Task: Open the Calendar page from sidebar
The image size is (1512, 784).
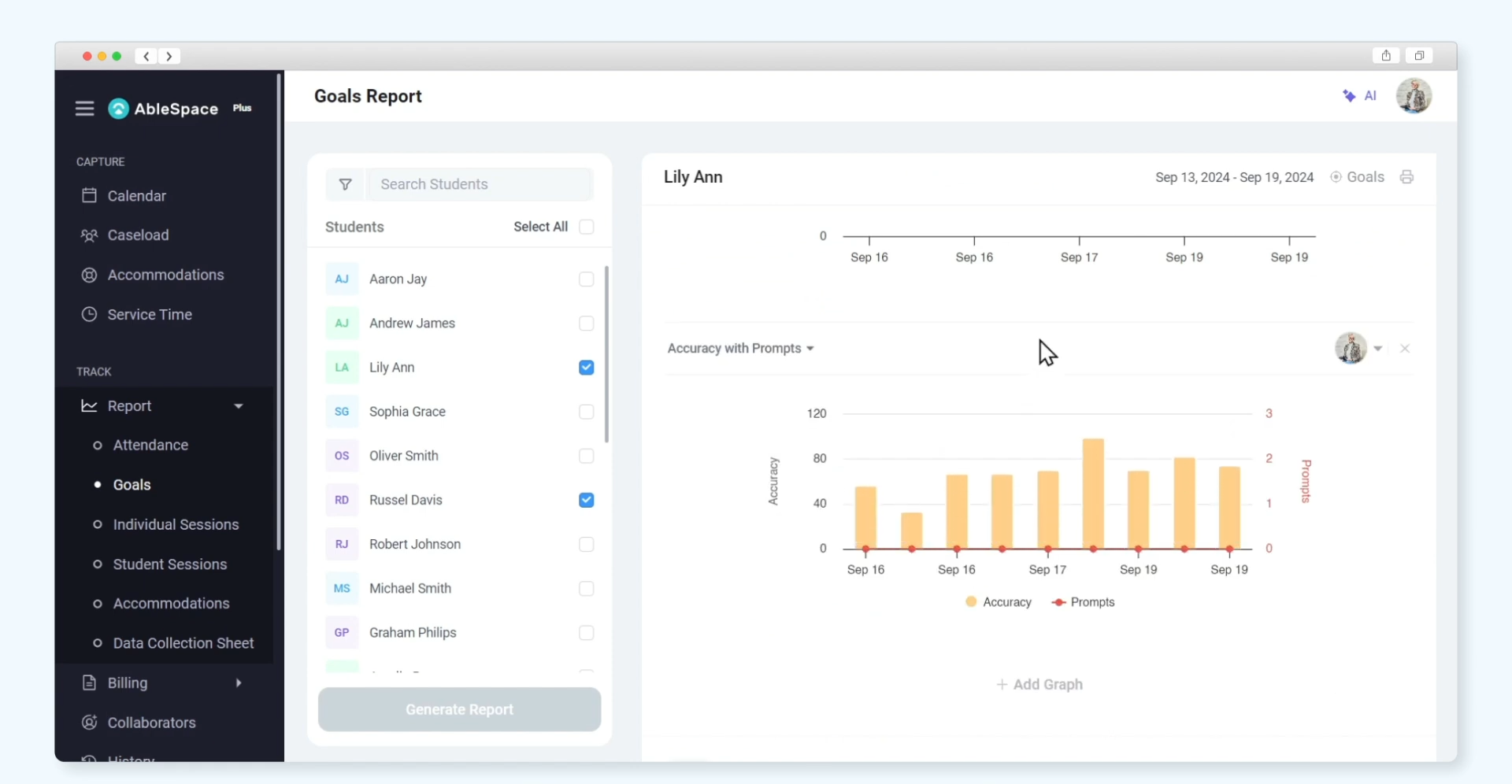Action: click(x=136, y=196)
